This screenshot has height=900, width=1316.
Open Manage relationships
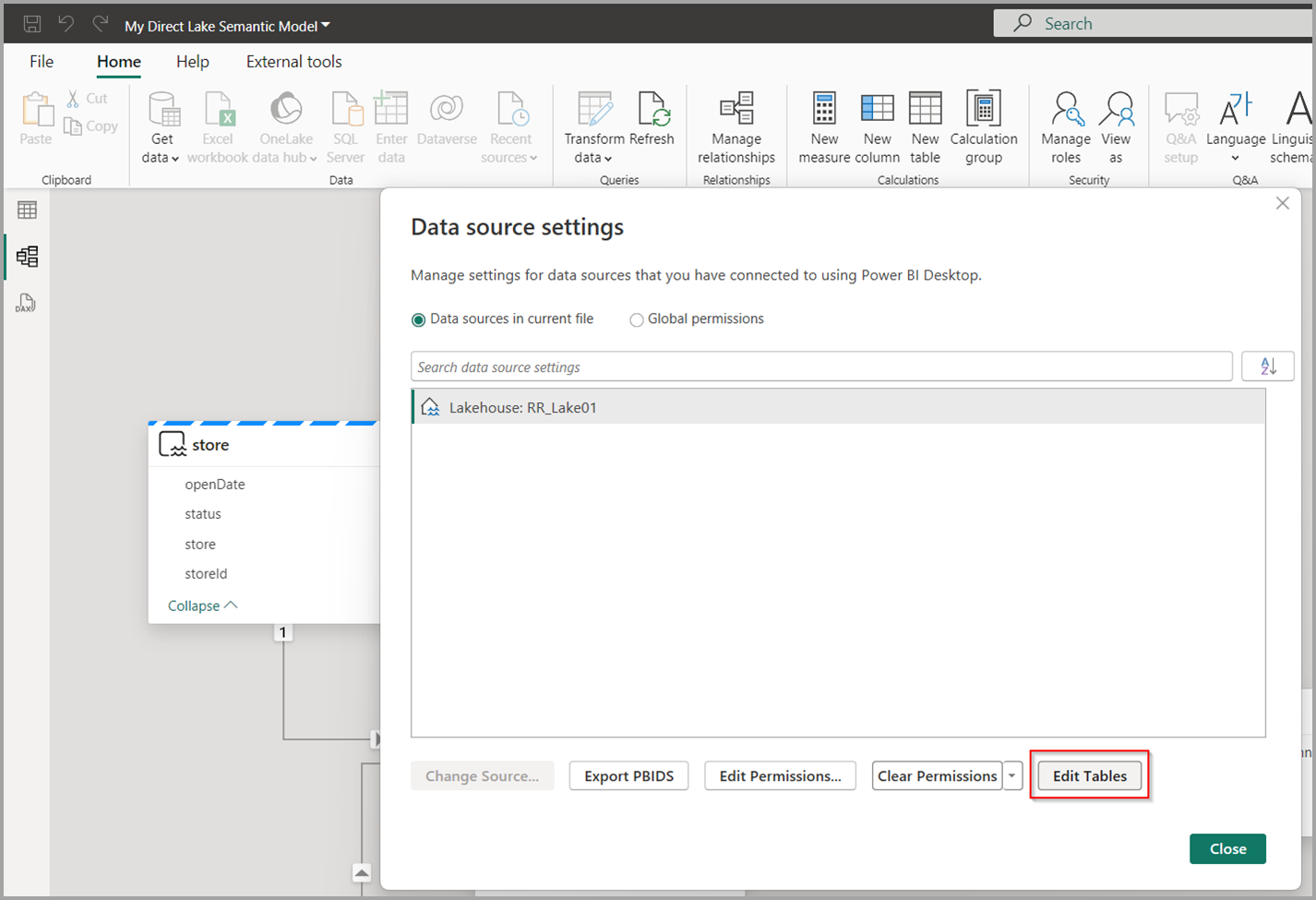pyautogui.click(x=736, y=127)
